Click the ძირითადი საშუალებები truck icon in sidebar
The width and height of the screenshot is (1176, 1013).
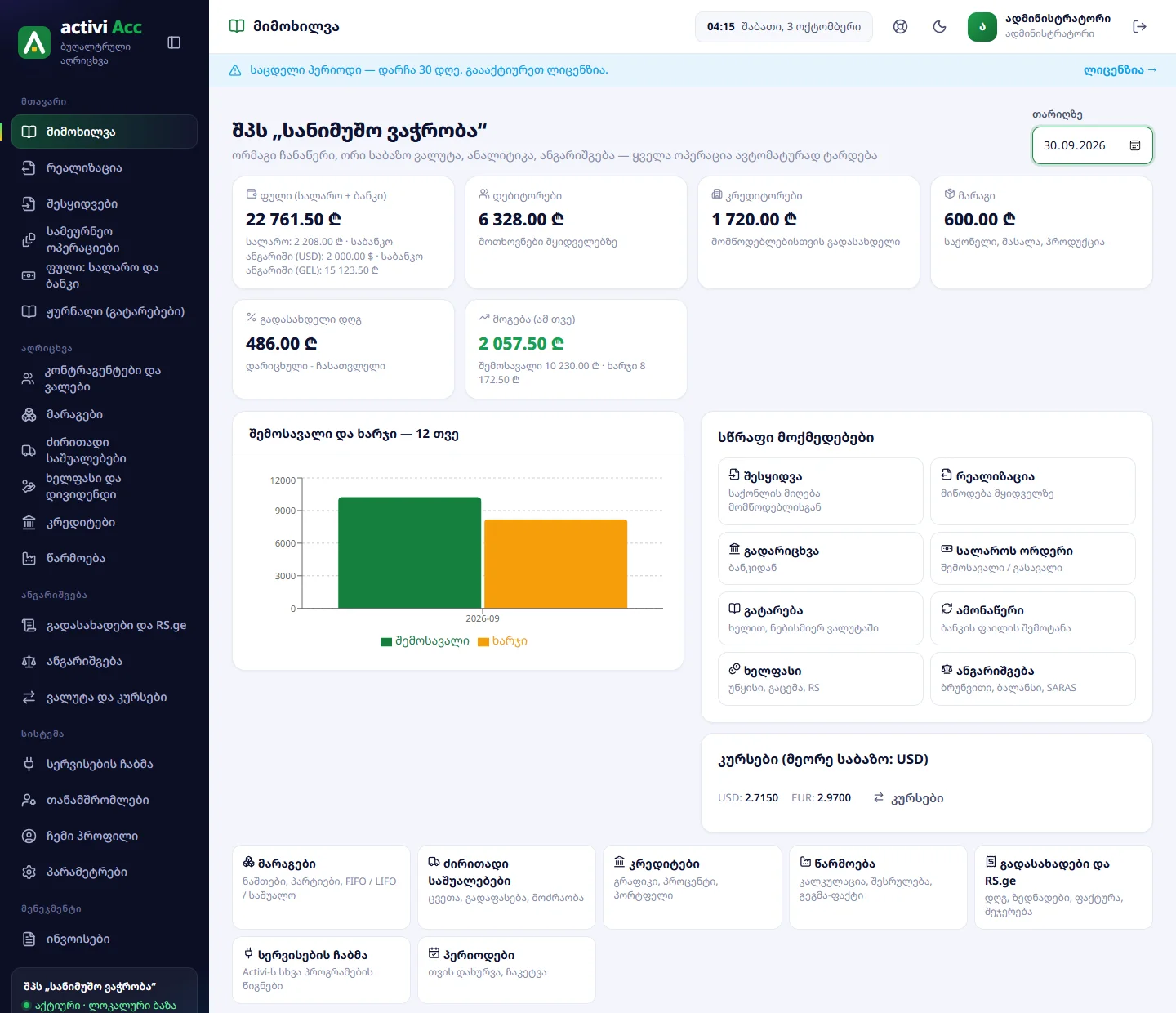coord(29,450)
